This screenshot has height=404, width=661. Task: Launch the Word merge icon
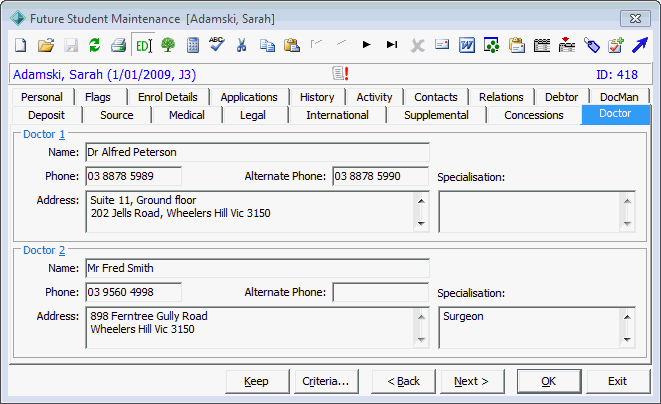(x=467, y=45)
